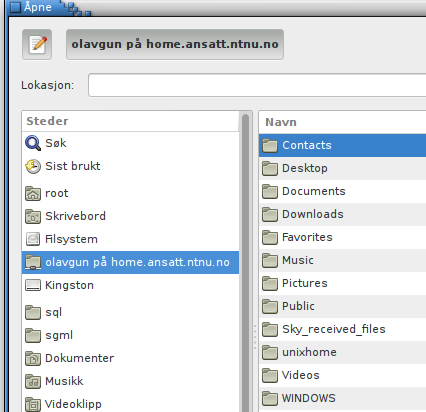
Task: Click the Navn column header
Action: click(342, 122)
